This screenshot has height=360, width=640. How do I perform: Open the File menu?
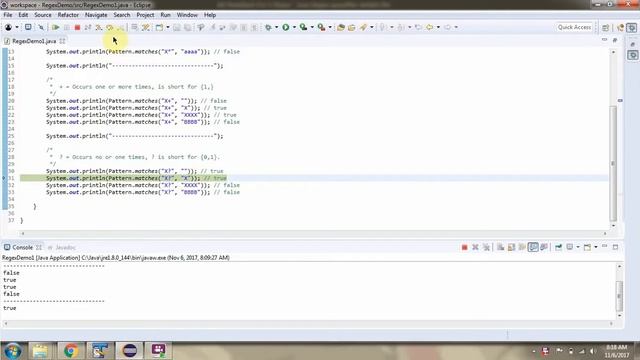[x=8, y=15]
